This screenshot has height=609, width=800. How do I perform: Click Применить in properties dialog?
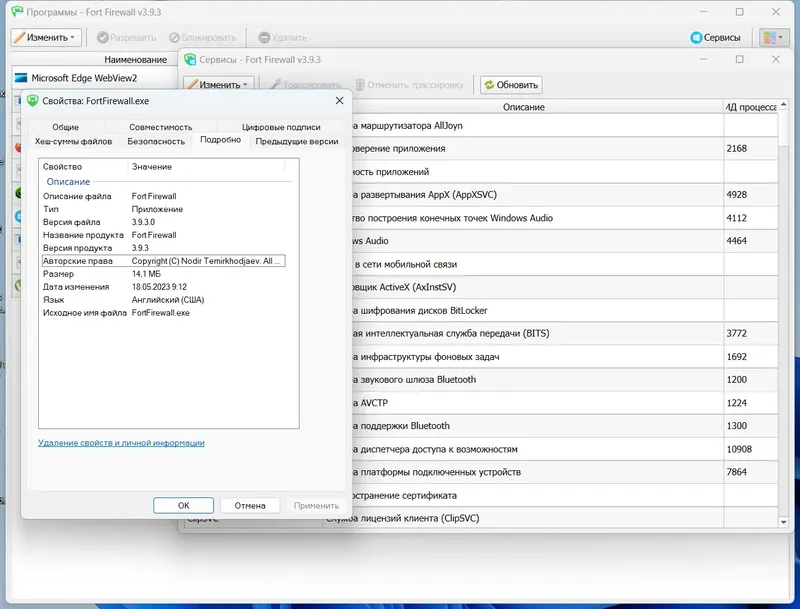pos(316,505)
